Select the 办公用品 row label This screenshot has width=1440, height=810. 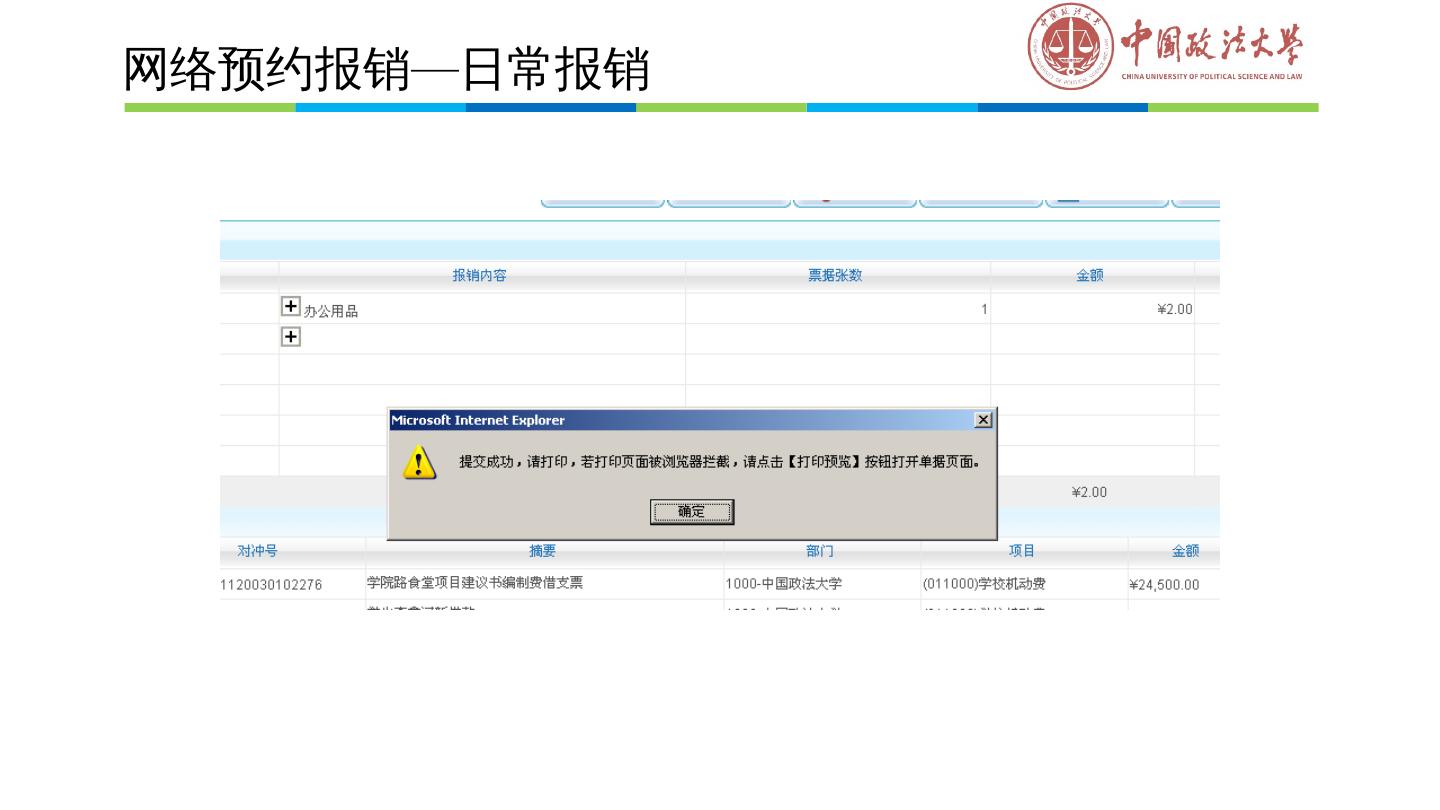pyautogui.click(x=331, y=311)
